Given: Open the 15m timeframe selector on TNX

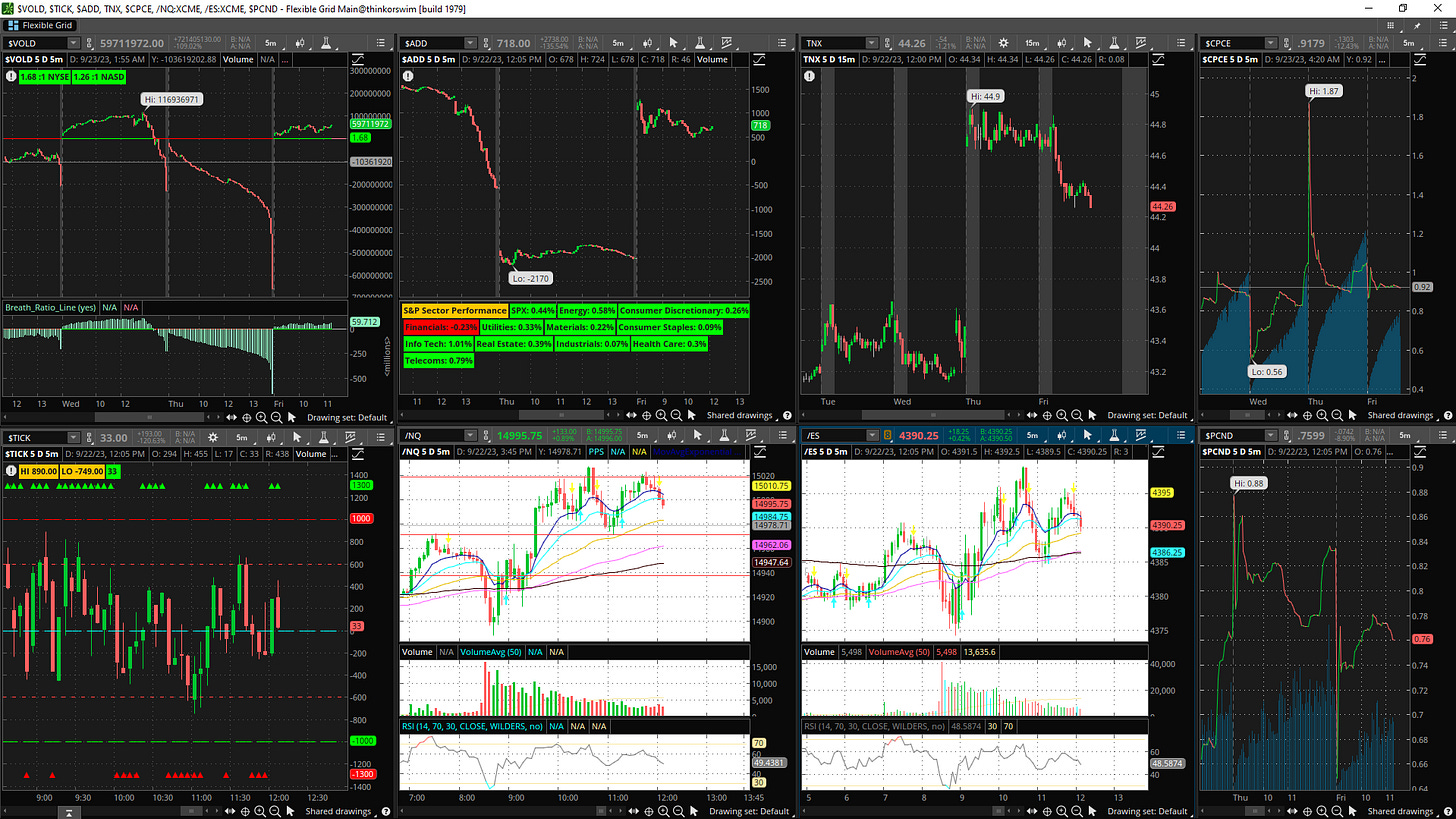Looking at the screenshot, I should point(1032,43).
